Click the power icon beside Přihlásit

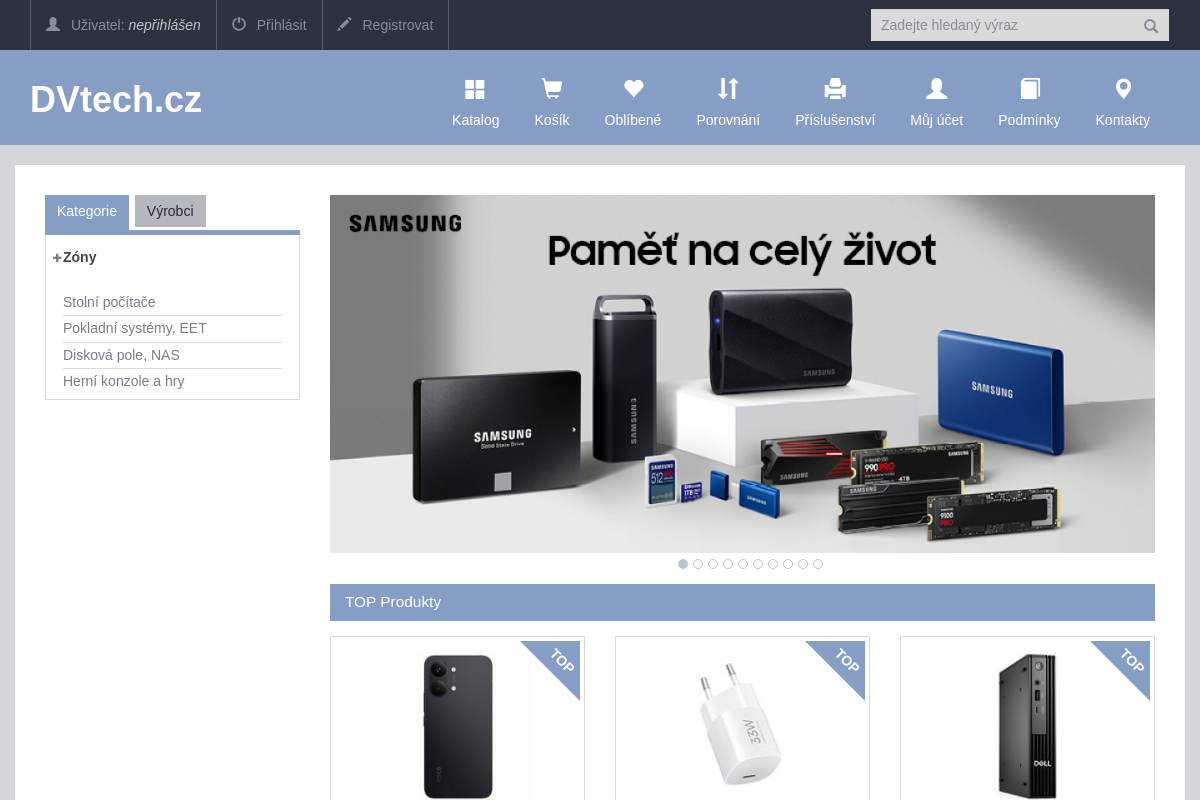point(239,24)
